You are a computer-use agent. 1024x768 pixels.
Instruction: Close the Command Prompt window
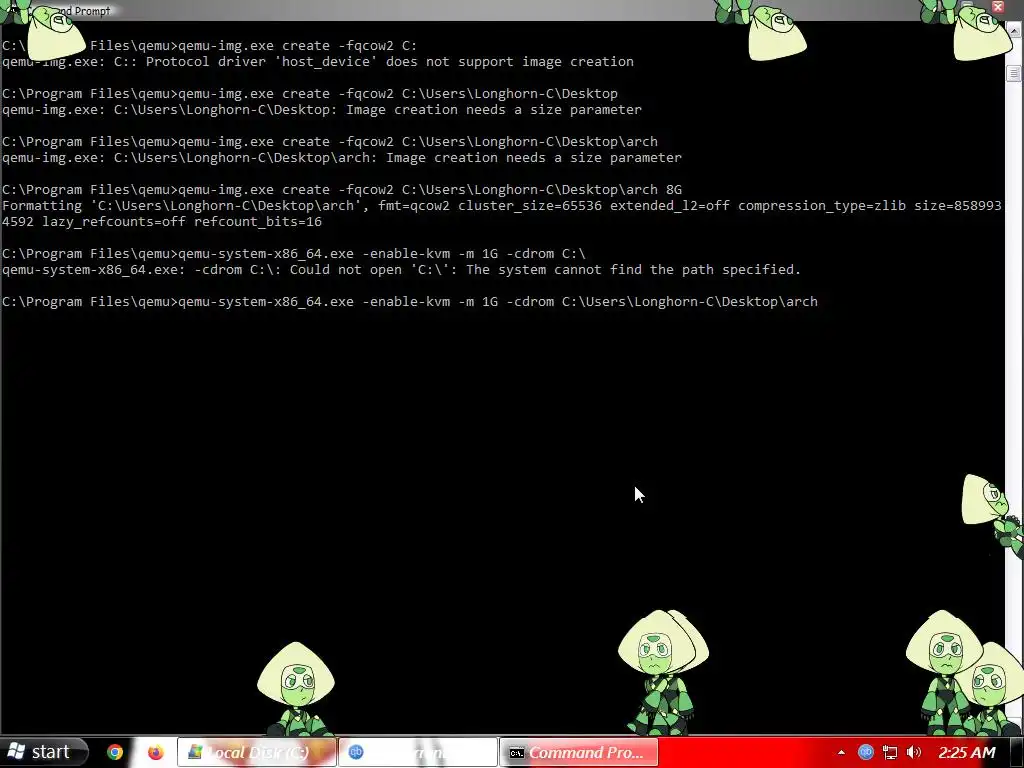pyautogui.click(x=998, y=7)
